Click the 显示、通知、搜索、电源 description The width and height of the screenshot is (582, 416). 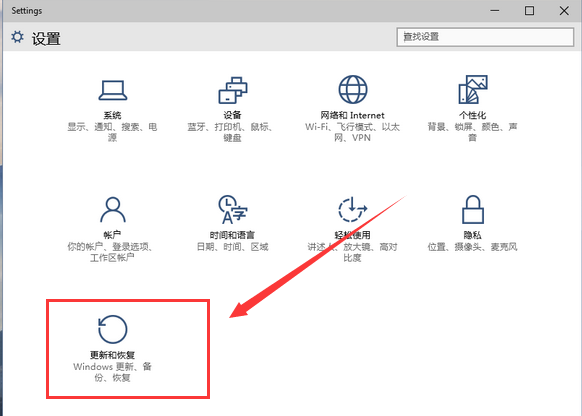click(112, 132)
